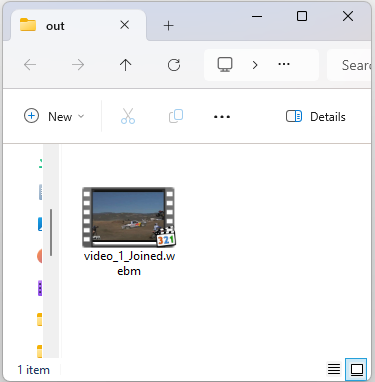375x382 pixels.
Task: Close the out tab
Action: pyautogui.click(x=125, y=25)
